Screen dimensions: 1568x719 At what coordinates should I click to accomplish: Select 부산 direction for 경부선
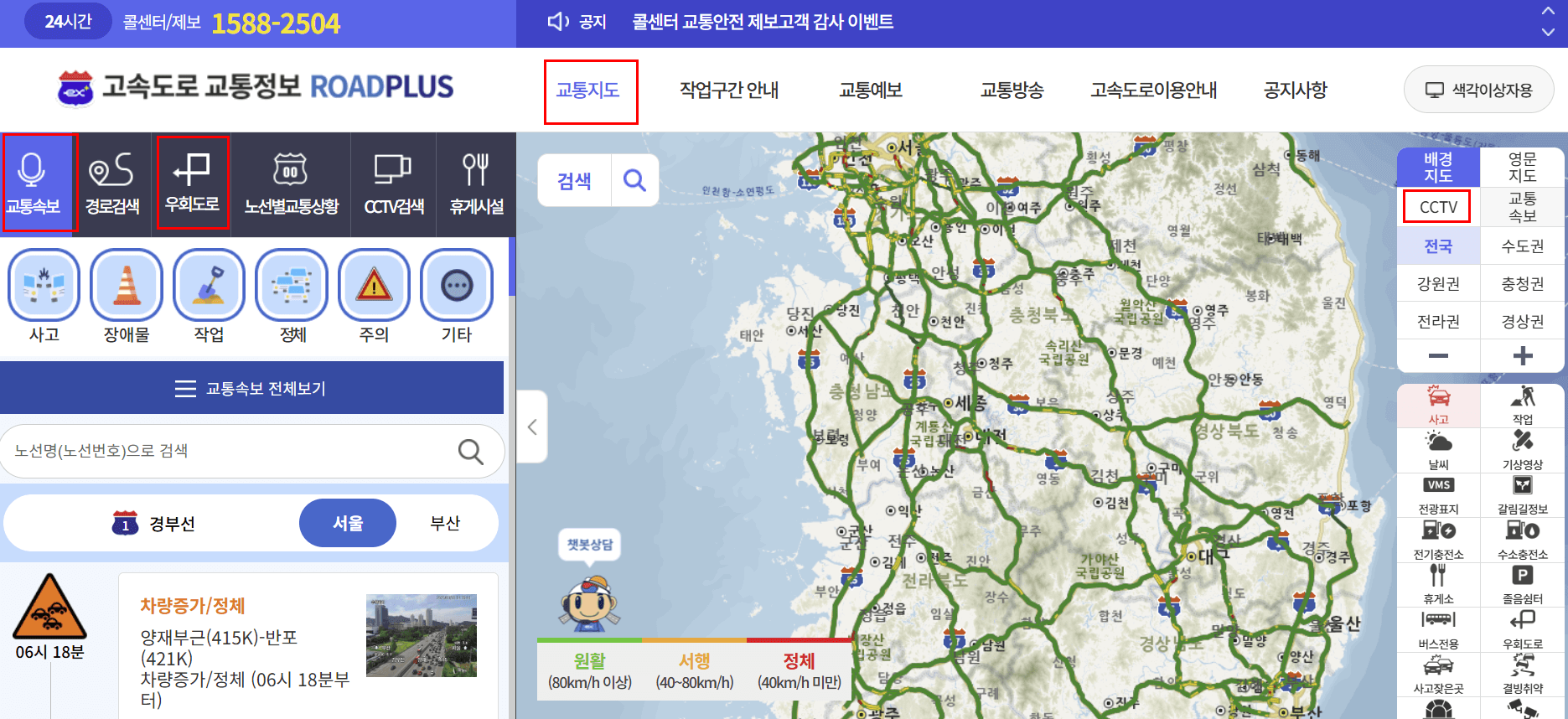(445, 523)
